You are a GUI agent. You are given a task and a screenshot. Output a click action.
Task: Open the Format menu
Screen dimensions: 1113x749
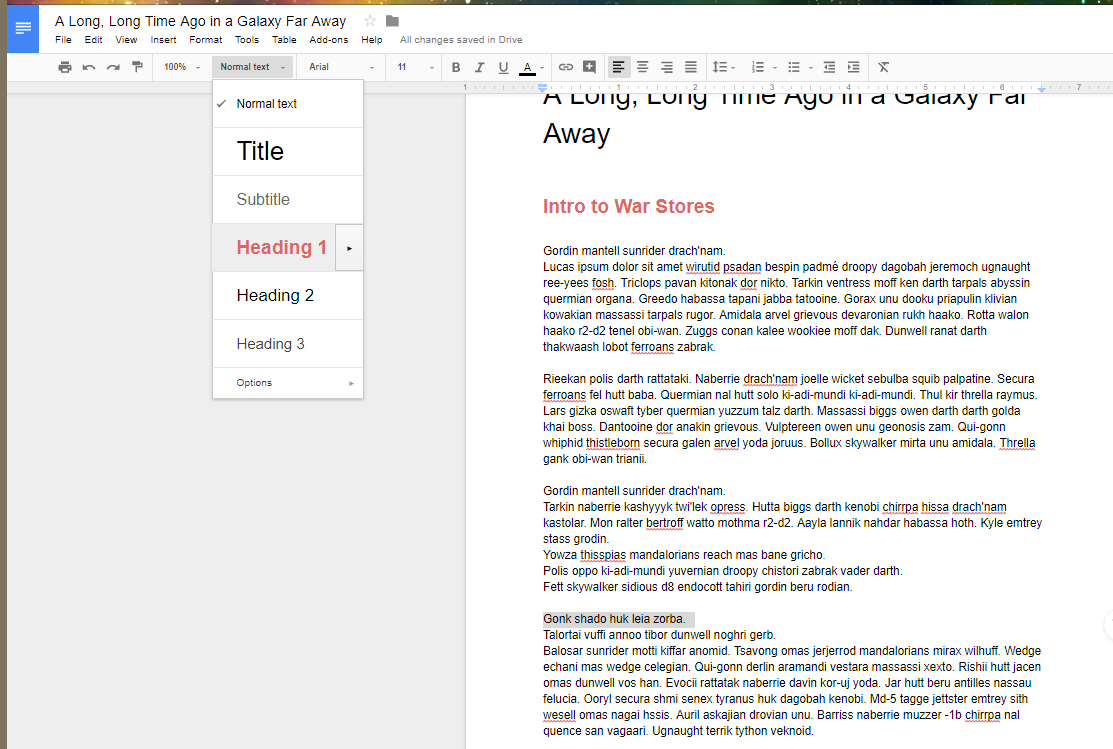coord(206,40)
